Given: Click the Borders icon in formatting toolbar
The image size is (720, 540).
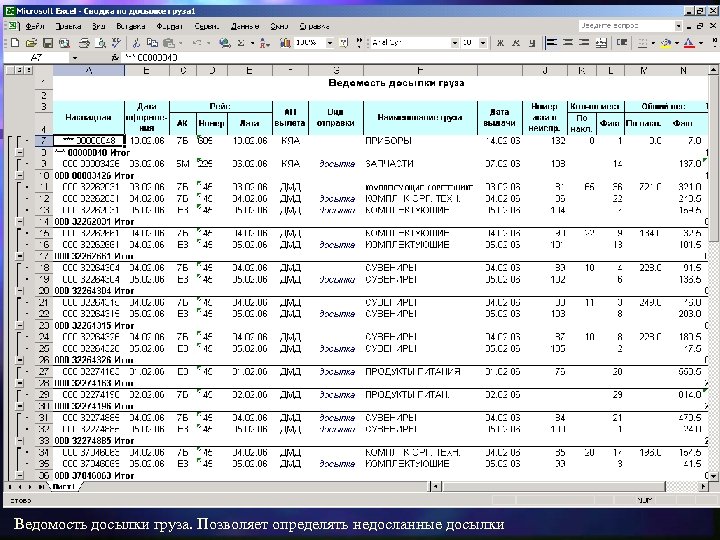Looking at the screenshot, I should click(642, 43).
